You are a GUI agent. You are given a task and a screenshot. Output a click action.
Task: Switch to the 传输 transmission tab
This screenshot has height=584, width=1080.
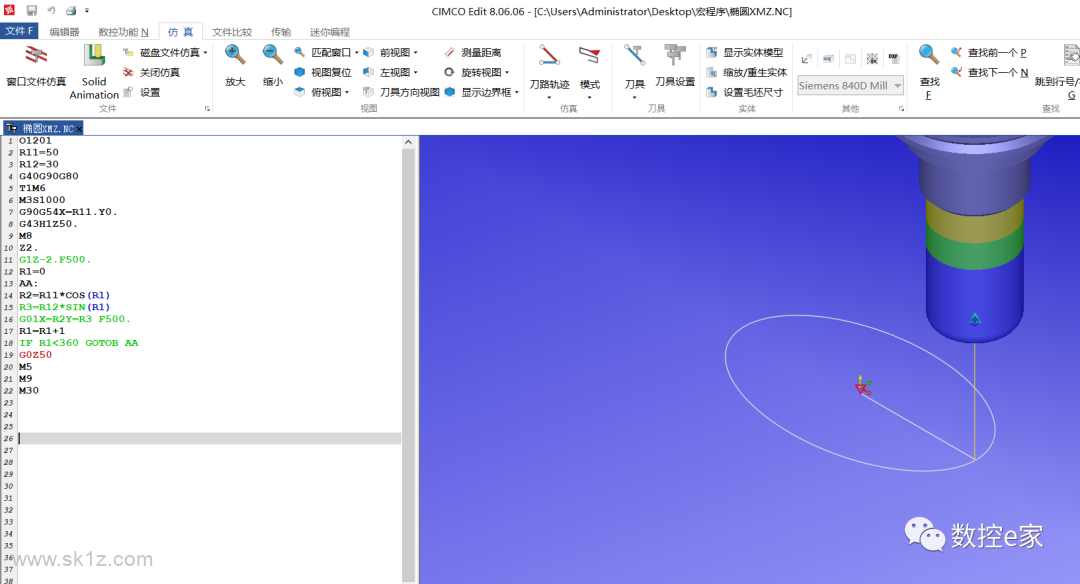coord(281,32)
